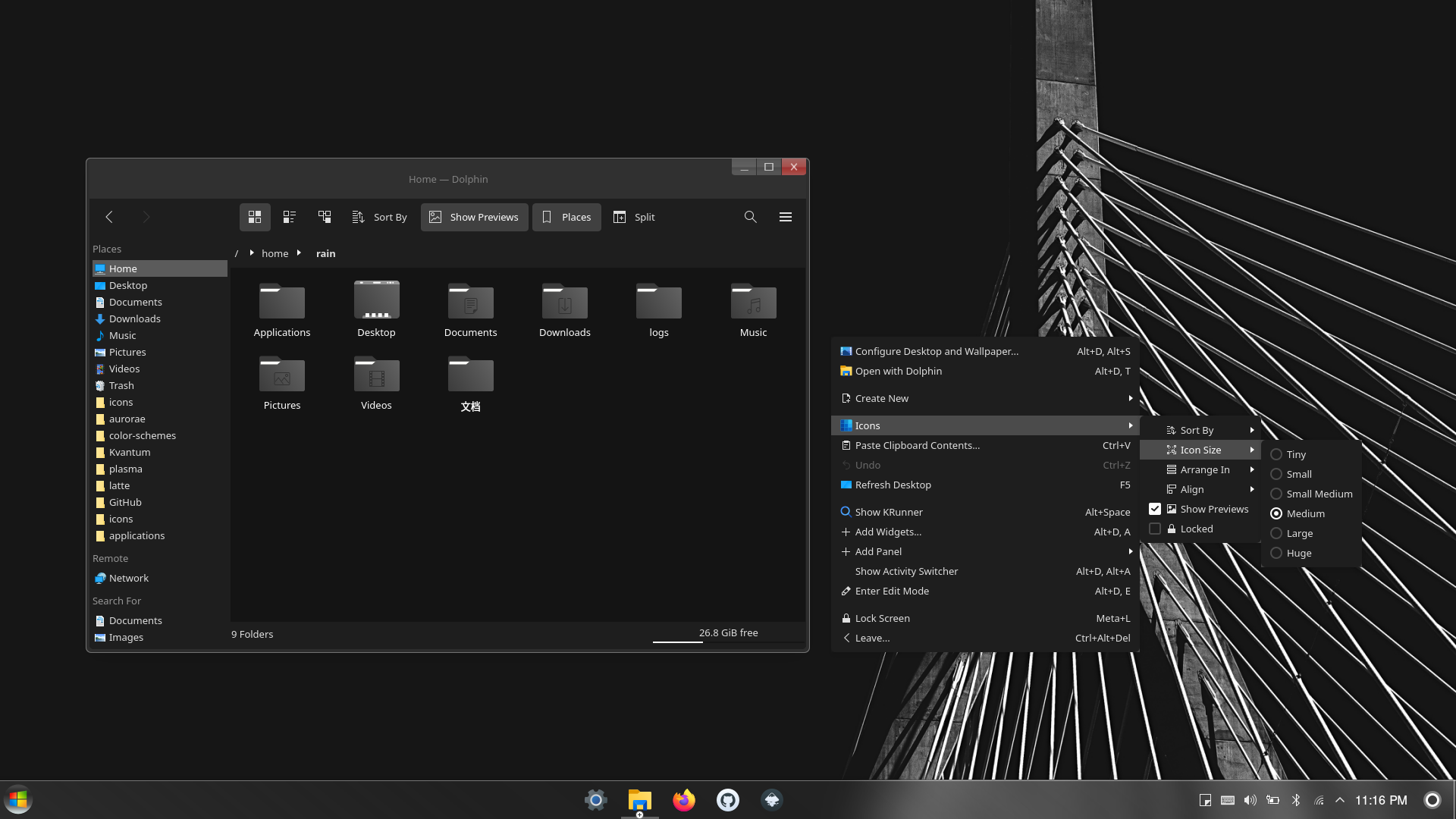Open the 文档 folder

[x=471, y=383]
